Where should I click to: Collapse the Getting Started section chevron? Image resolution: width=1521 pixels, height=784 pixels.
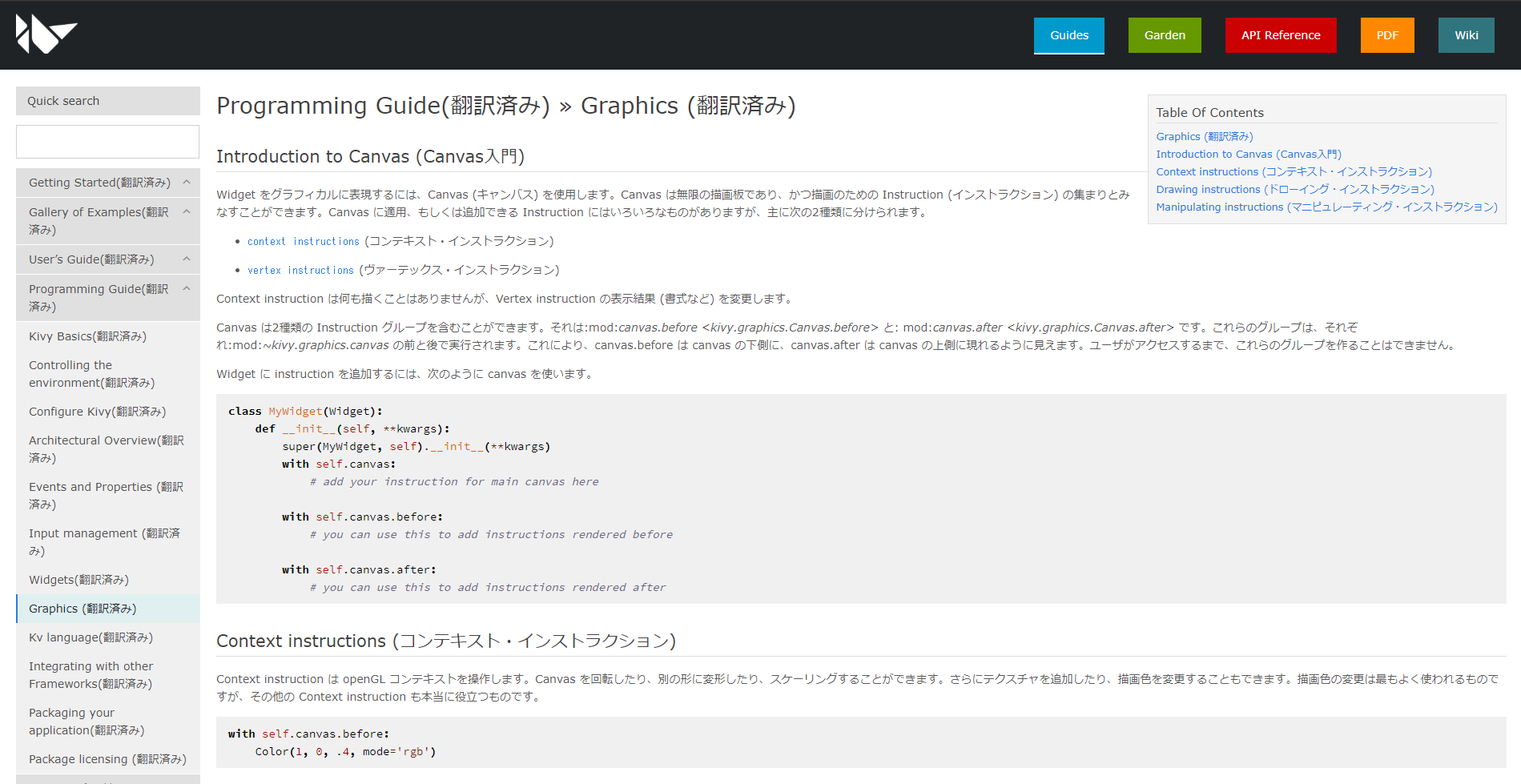pyautogui.click(x=187, y=183)
